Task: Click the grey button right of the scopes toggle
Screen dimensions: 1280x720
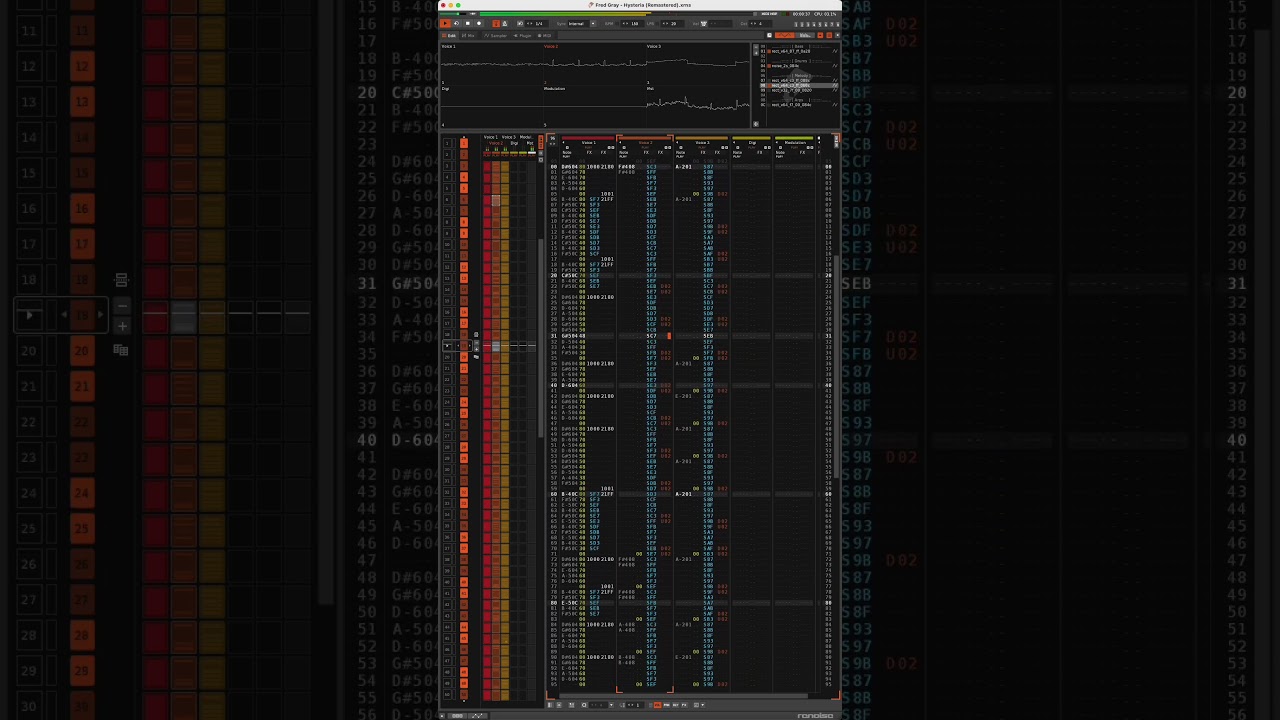Action: click(806, 35)
